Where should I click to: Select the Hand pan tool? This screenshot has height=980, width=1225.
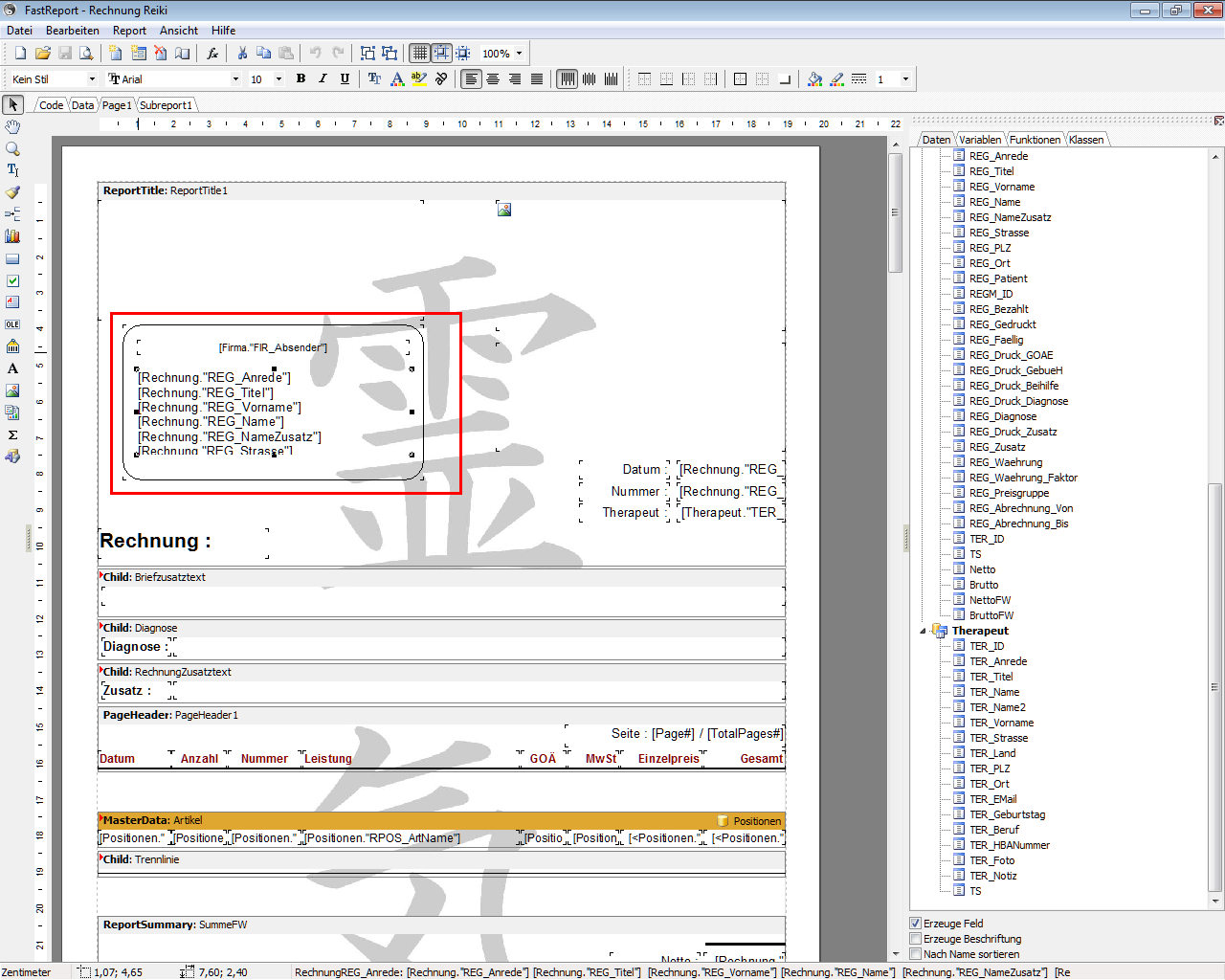tap(12, 126)
